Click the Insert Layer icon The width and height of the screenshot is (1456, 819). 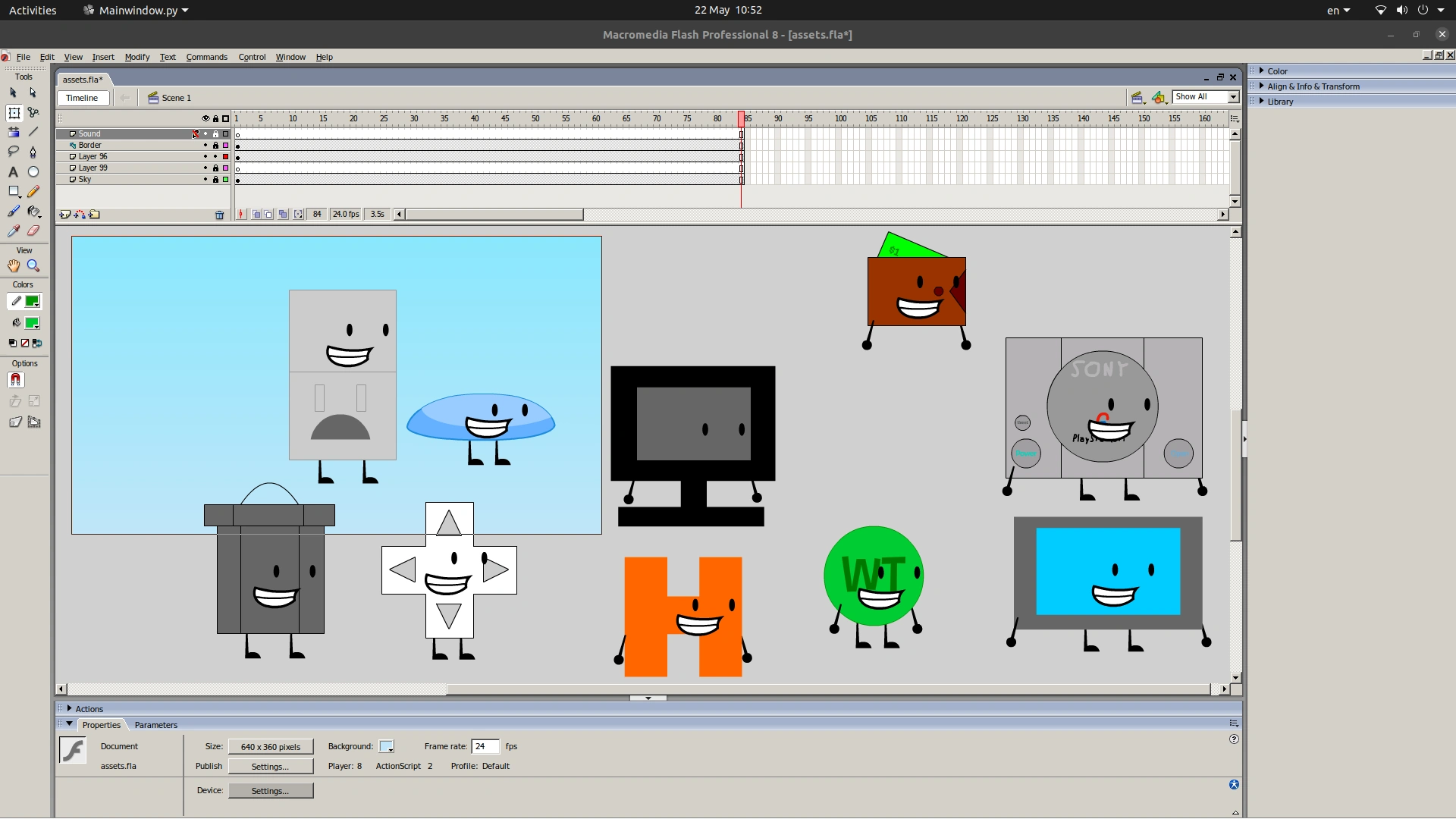coord(64,215)
